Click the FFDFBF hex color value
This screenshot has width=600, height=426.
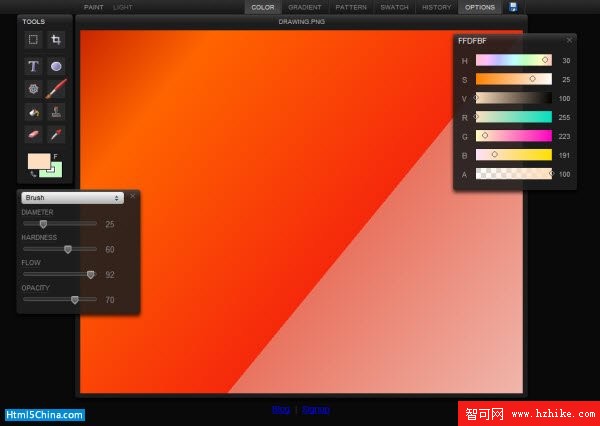coord(472,41)
